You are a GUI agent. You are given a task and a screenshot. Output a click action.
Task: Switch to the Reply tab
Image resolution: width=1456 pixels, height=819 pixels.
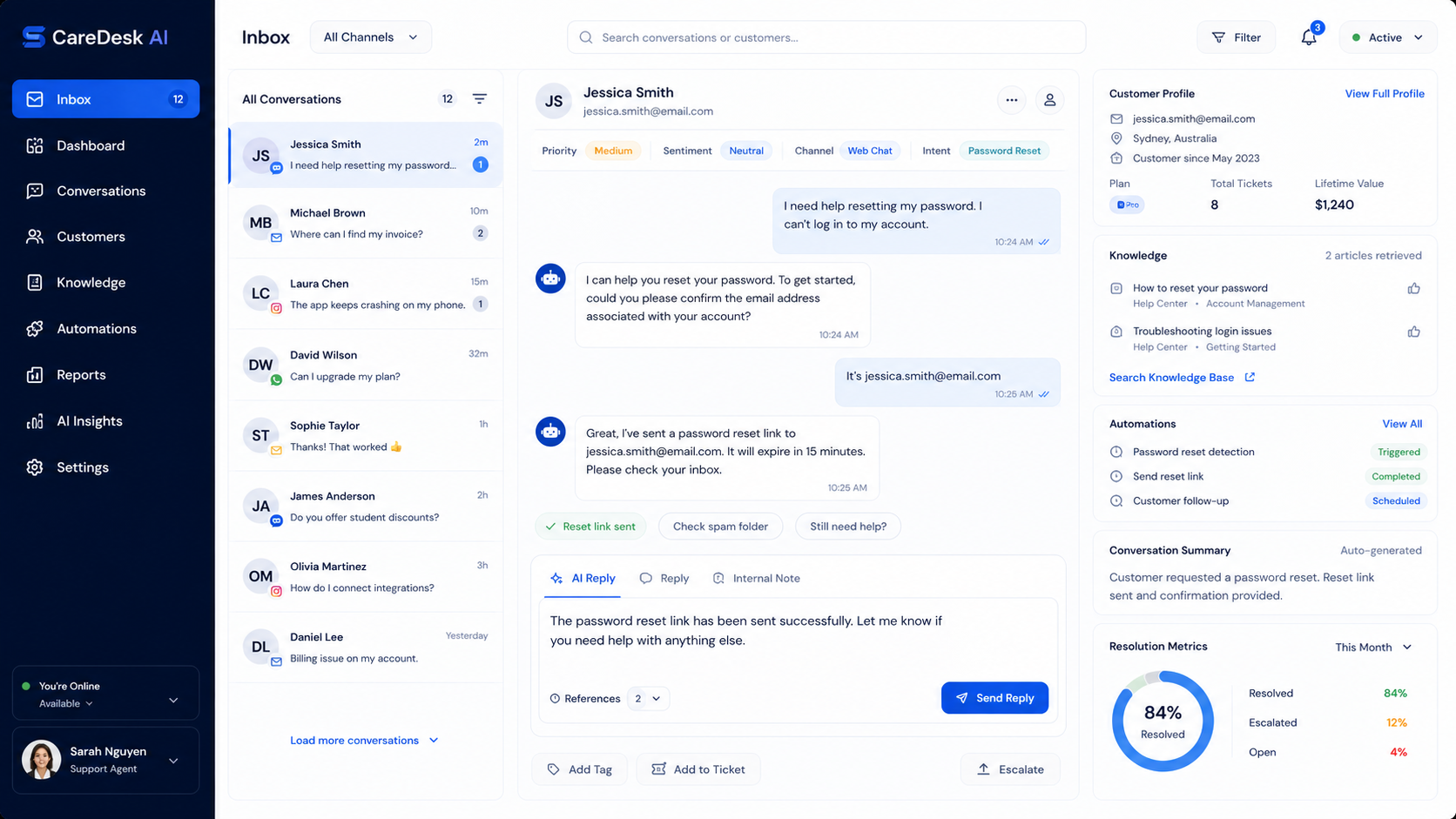coord(664,578)
